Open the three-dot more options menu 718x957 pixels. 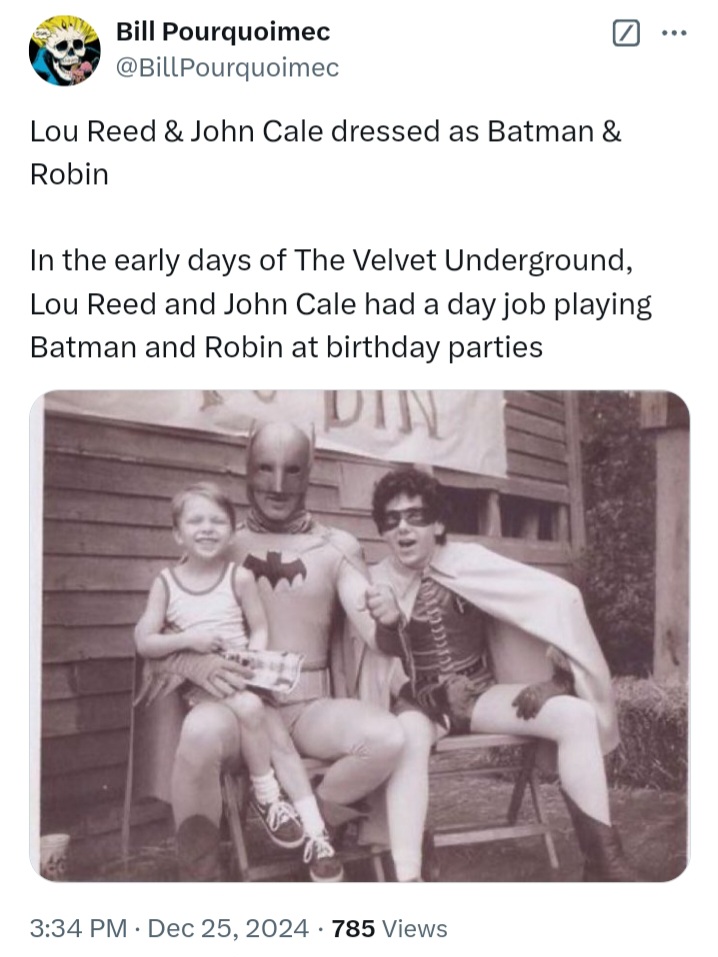(x=675, y=33)
